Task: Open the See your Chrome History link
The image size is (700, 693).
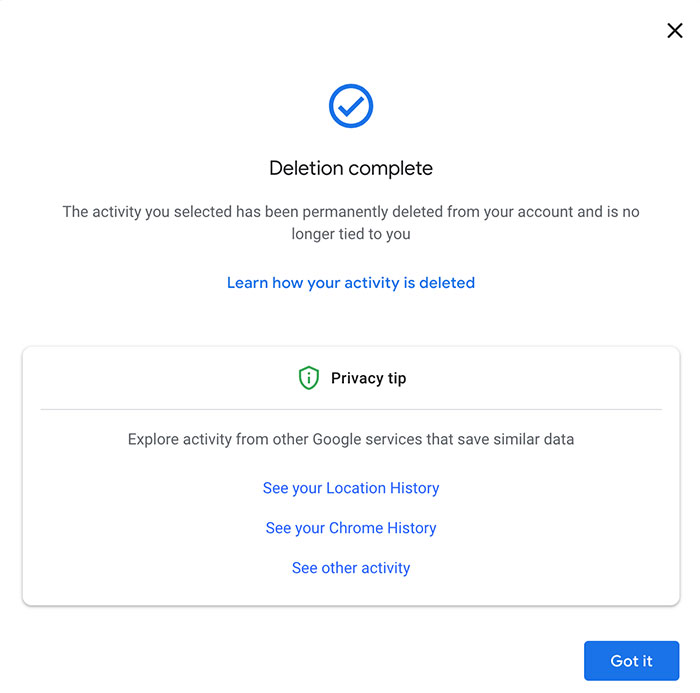Action: point(351,528)
